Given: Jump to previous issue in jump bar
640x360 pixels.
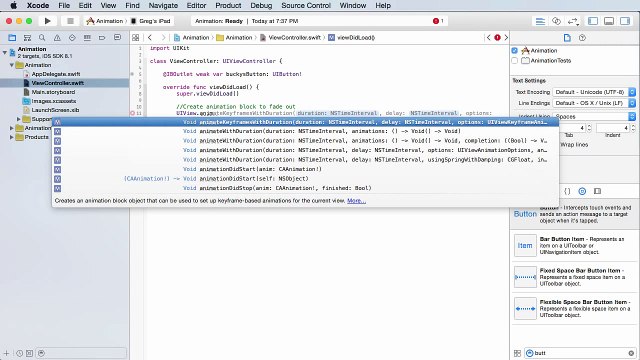Looking at the screenshot, I should [489, 38].
